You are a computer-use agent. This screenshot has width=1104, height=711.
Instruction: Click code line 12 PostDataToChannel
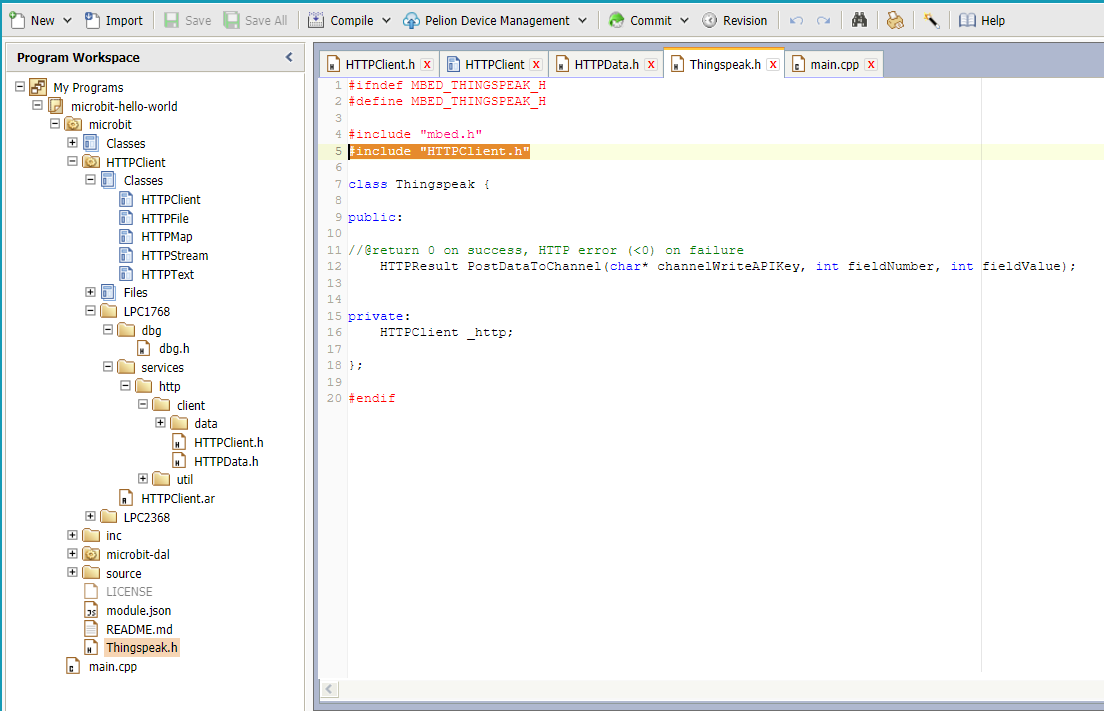tap(712, 266)
